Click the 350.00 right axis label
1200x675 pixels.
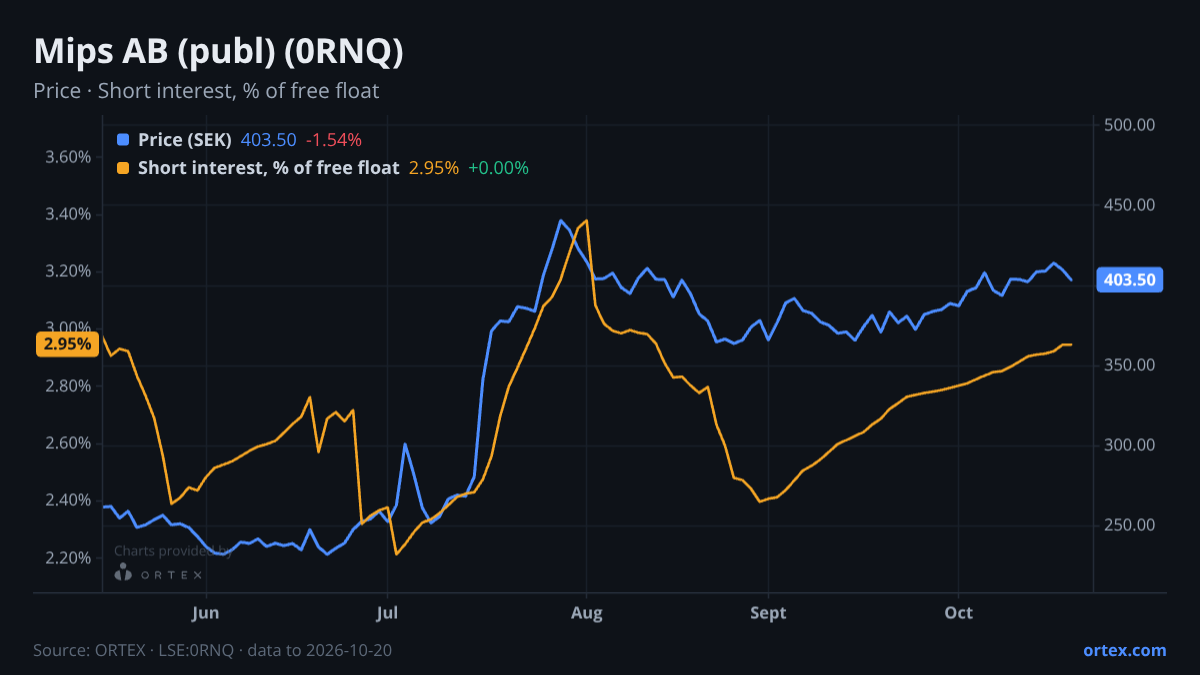(x=1130, y=365)
